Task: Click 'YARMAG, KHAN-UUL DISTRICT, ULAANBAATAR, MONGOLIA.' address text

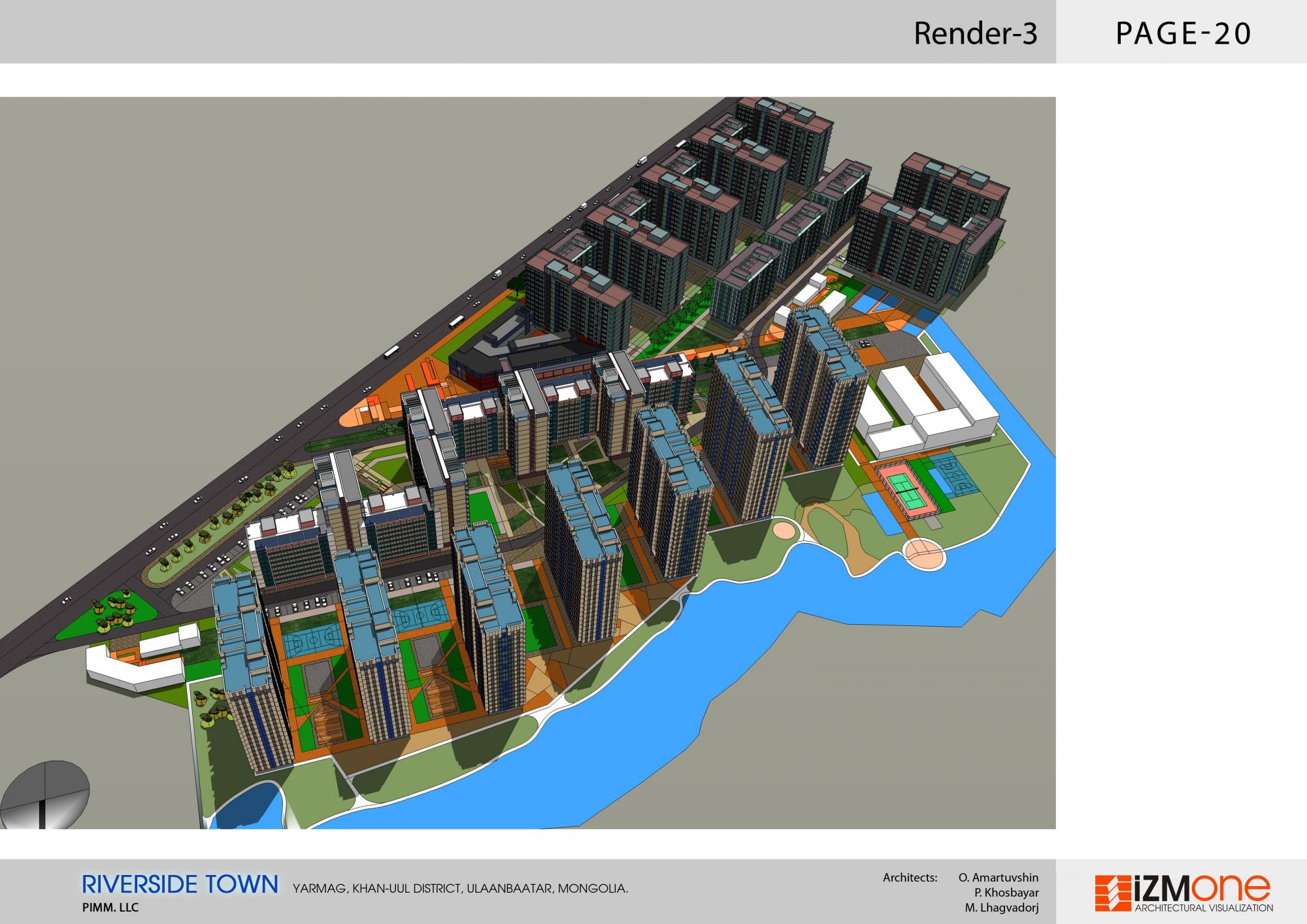Action: pyautogui.click(x=461, y=889)
